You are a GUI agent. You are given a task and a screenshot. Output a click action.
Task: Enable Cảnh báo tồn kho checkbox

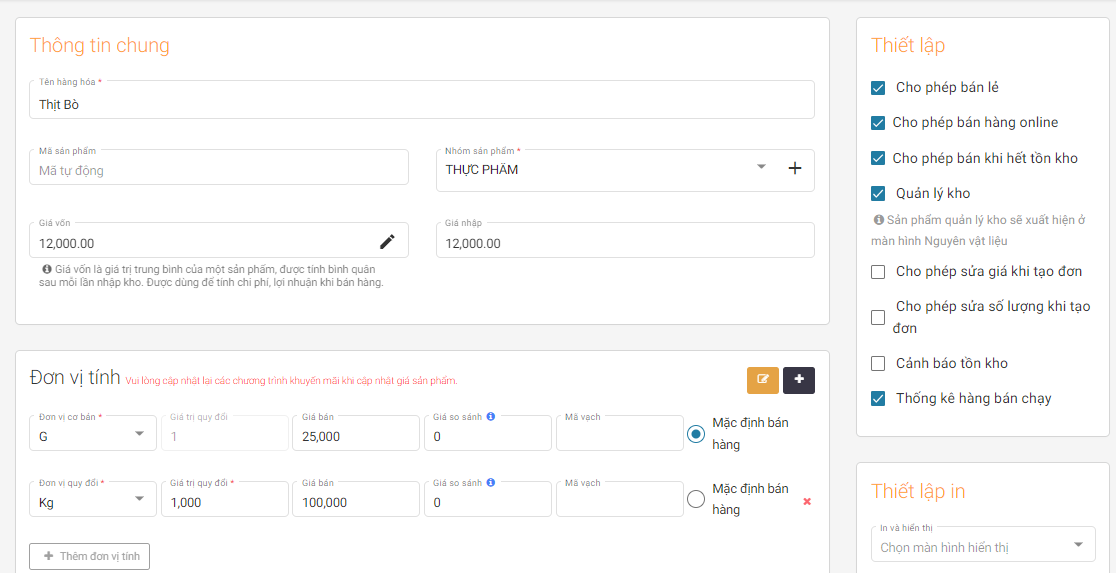point(878,363)
